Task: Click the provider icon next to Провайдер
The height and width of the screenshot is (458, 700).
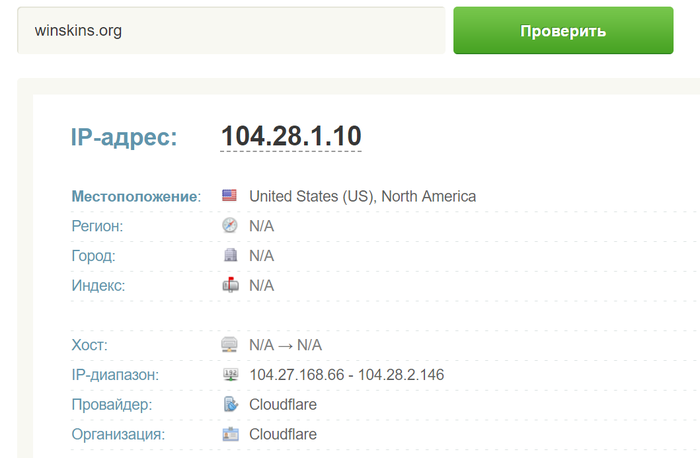Action: [230, 405]
